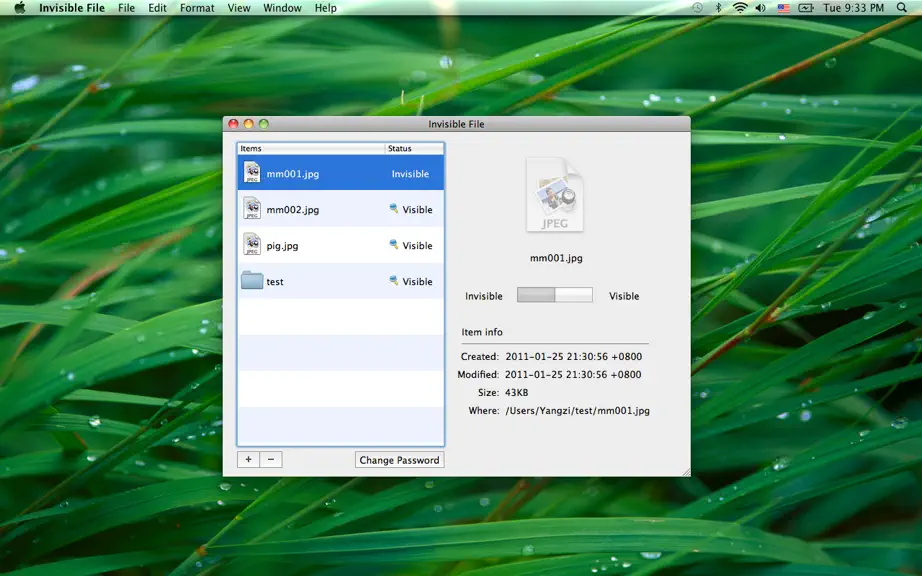The height and width of the screenshot is (576, 922).
Task: Click magnifier icon beside test folder status
Action: coord(393,281)
